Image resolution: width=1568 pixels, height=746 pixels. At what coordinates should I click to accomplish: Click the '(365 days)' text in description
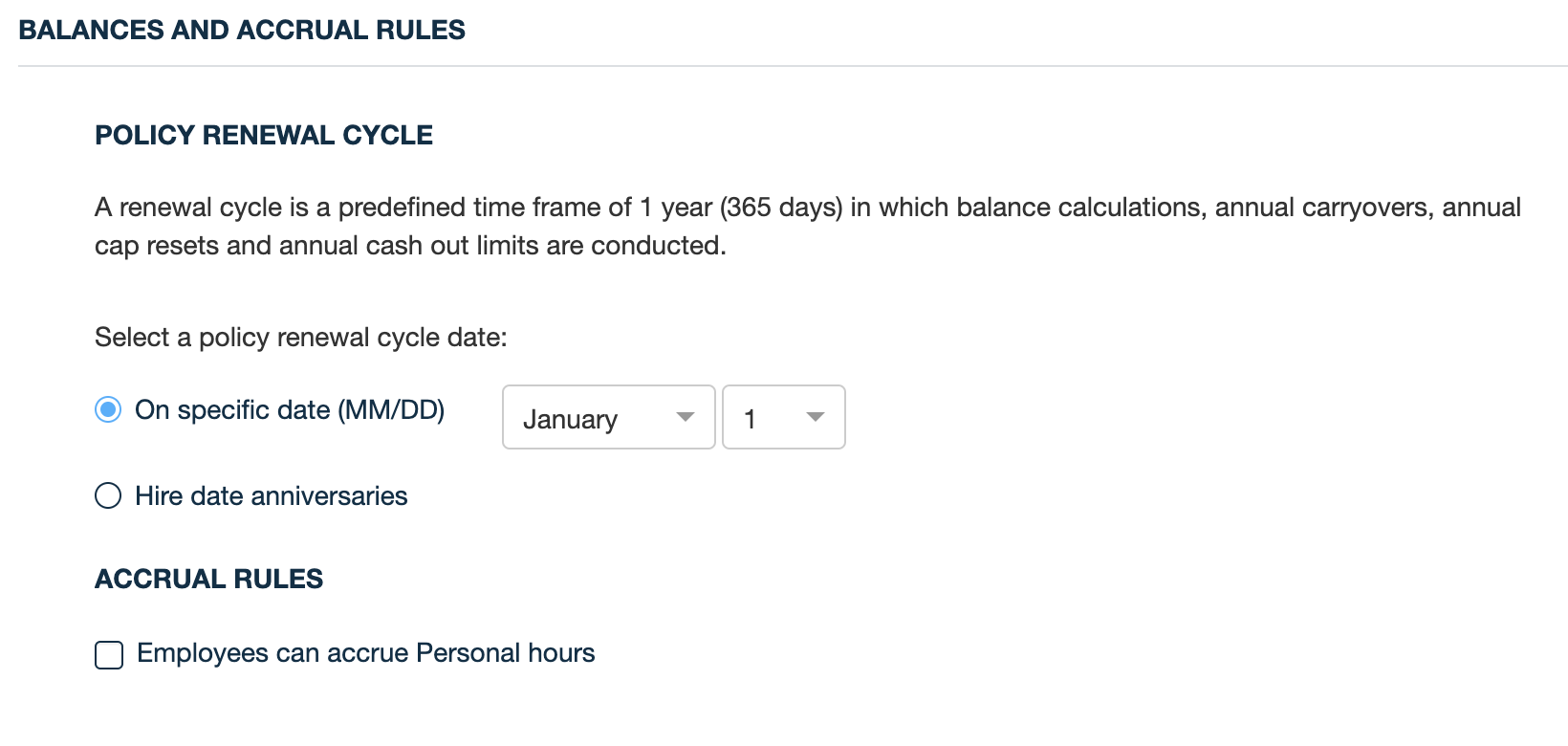781,208
